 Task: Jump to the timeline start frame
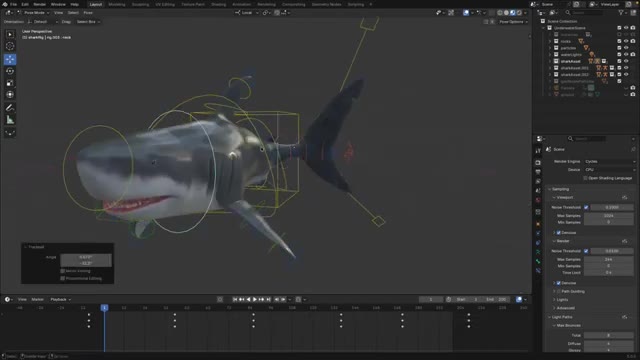tap(235, 300)
